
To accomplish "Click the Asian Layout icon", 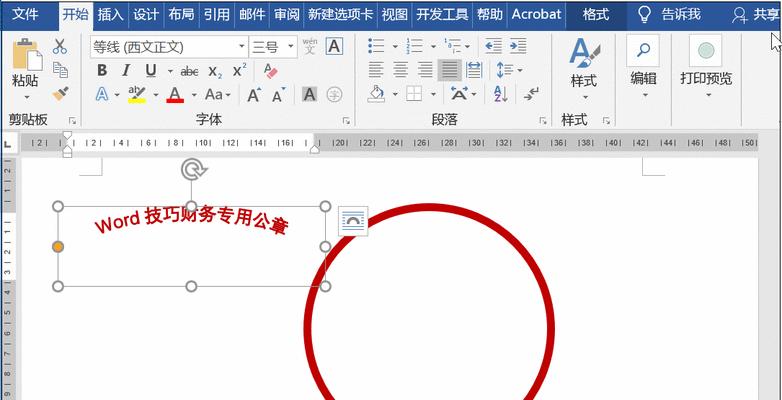I will pos(459,94).
